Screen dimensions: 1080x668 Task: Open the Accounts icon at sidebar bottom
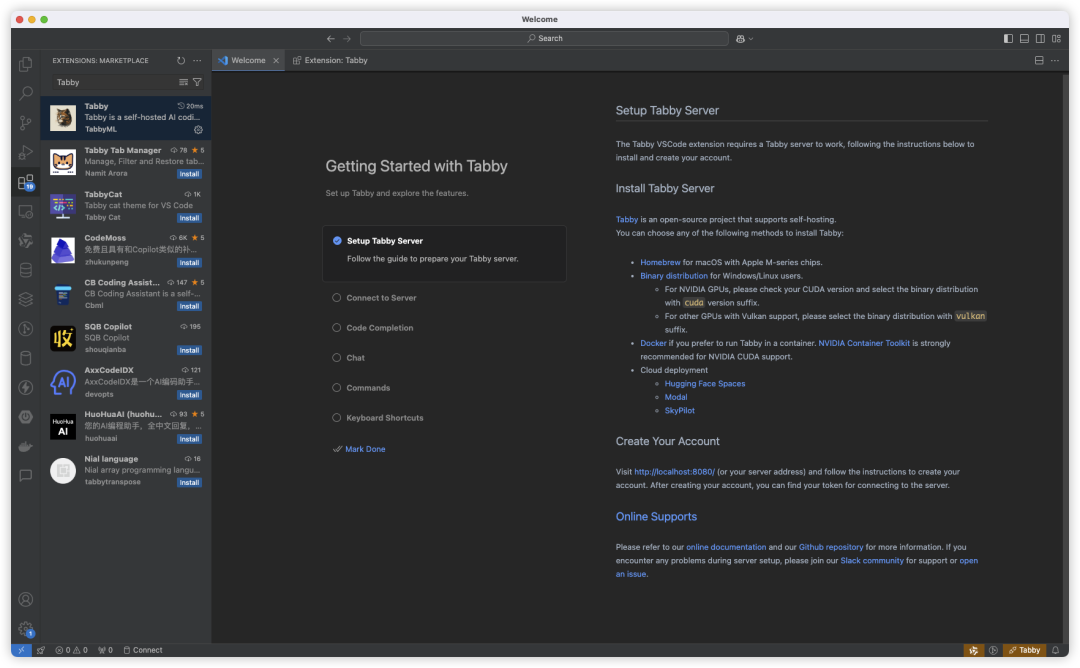pyautogui.click(x=26, y=600)
